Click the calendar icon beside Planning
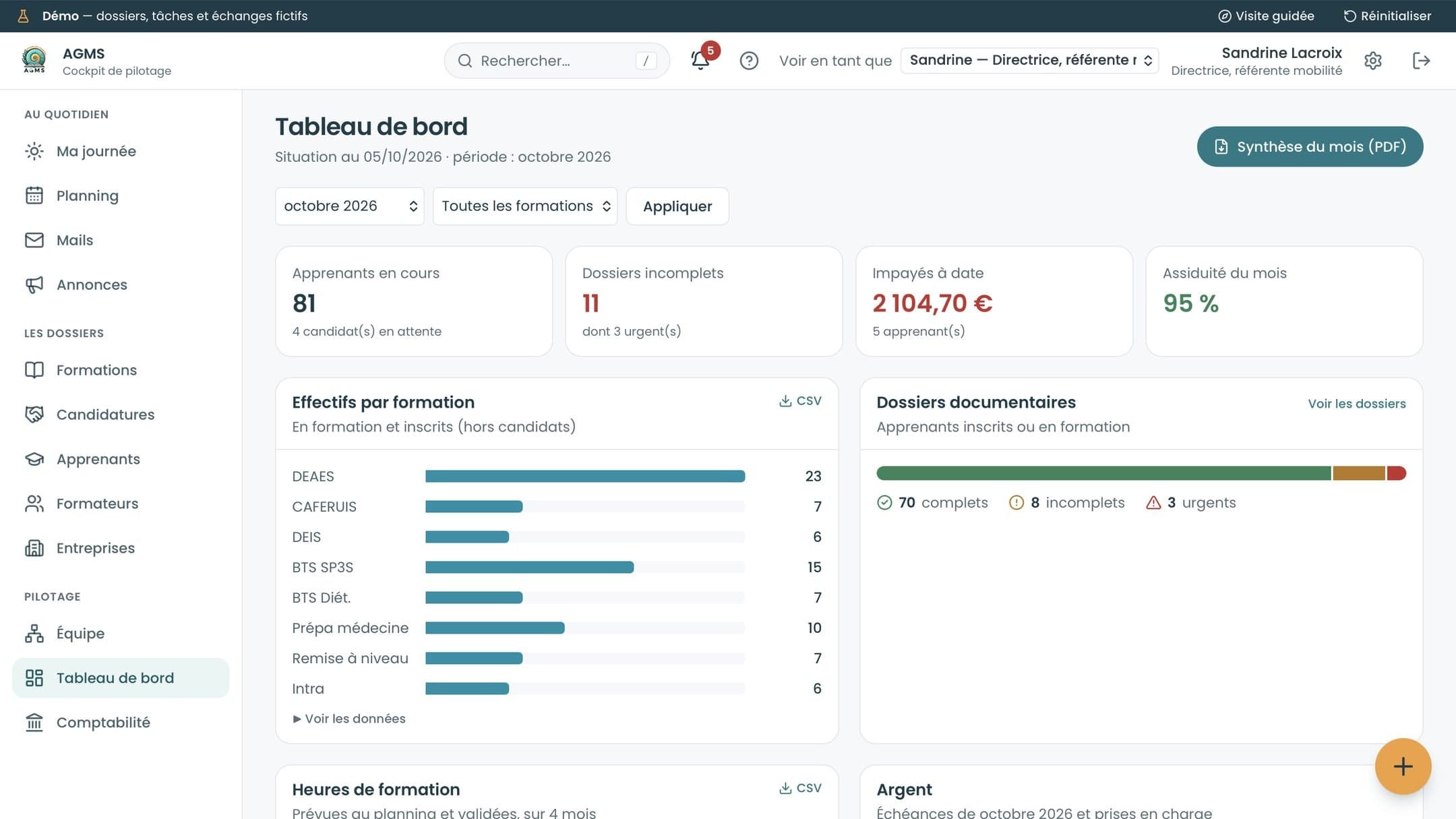The image size is (1456, 819). (x=34, y=195)
